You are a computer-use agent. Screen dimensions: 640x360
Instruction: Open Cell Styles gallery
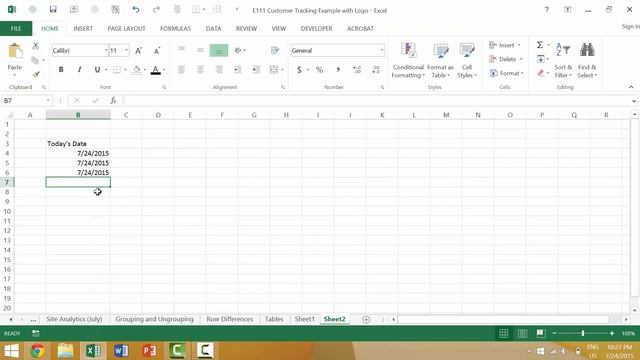click(x=467, y=60)
